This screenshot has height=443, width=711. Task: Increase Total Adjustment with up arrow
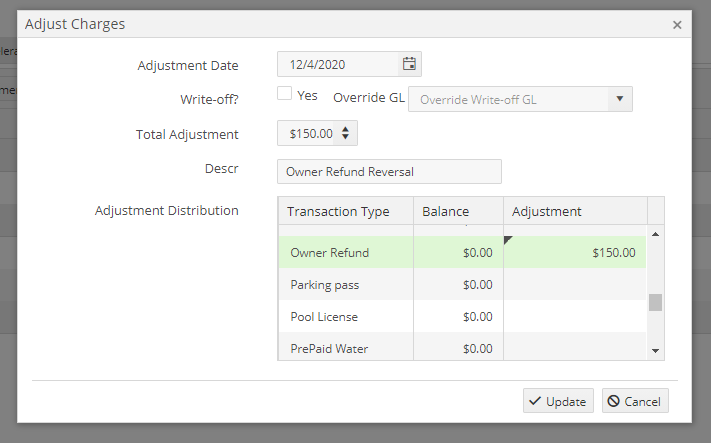346,129
